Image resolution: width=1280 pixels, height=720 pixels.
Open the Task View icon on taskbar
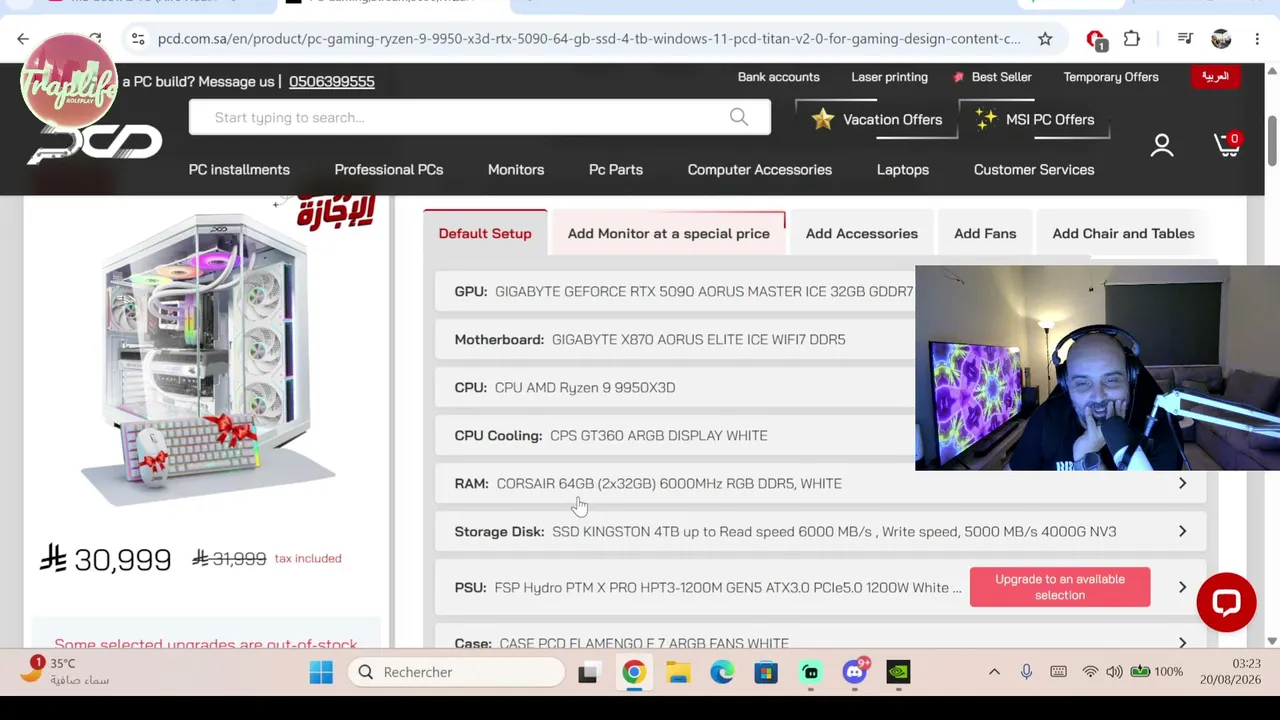[588, 672]
